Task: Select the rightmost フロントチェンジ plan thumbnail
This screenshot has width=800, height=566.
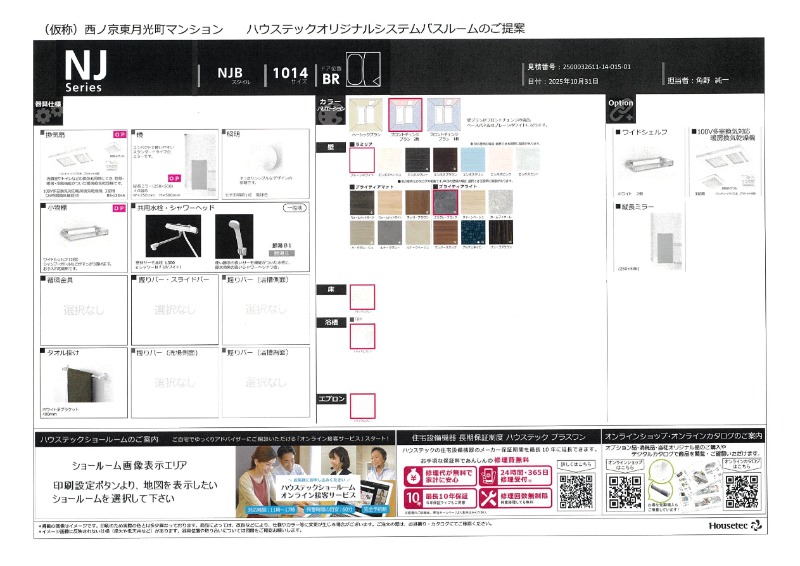Action: coord(443,115)
